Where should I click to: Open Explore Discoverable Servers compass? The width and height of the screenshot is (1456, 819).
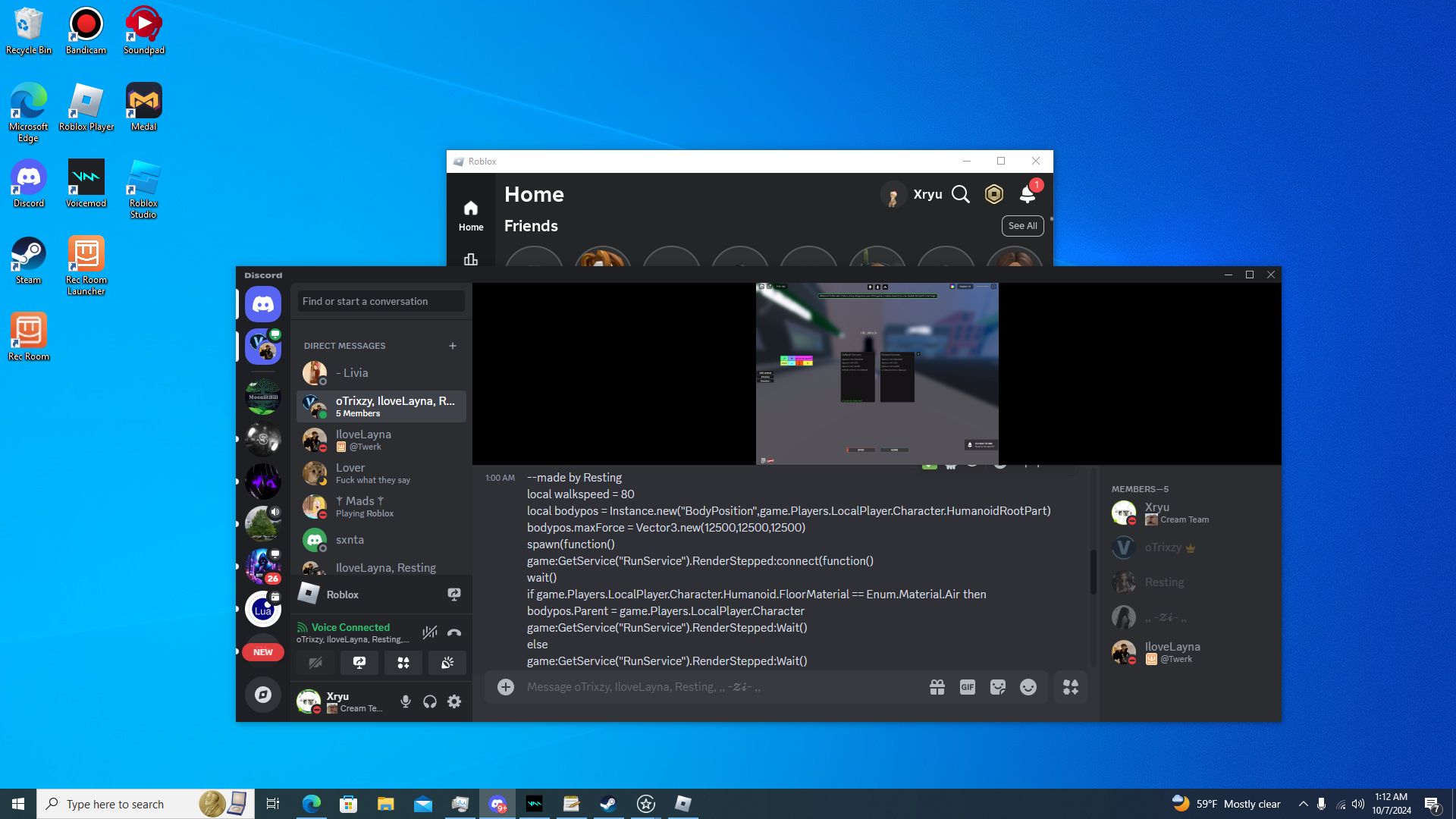(x=263, y=695)
